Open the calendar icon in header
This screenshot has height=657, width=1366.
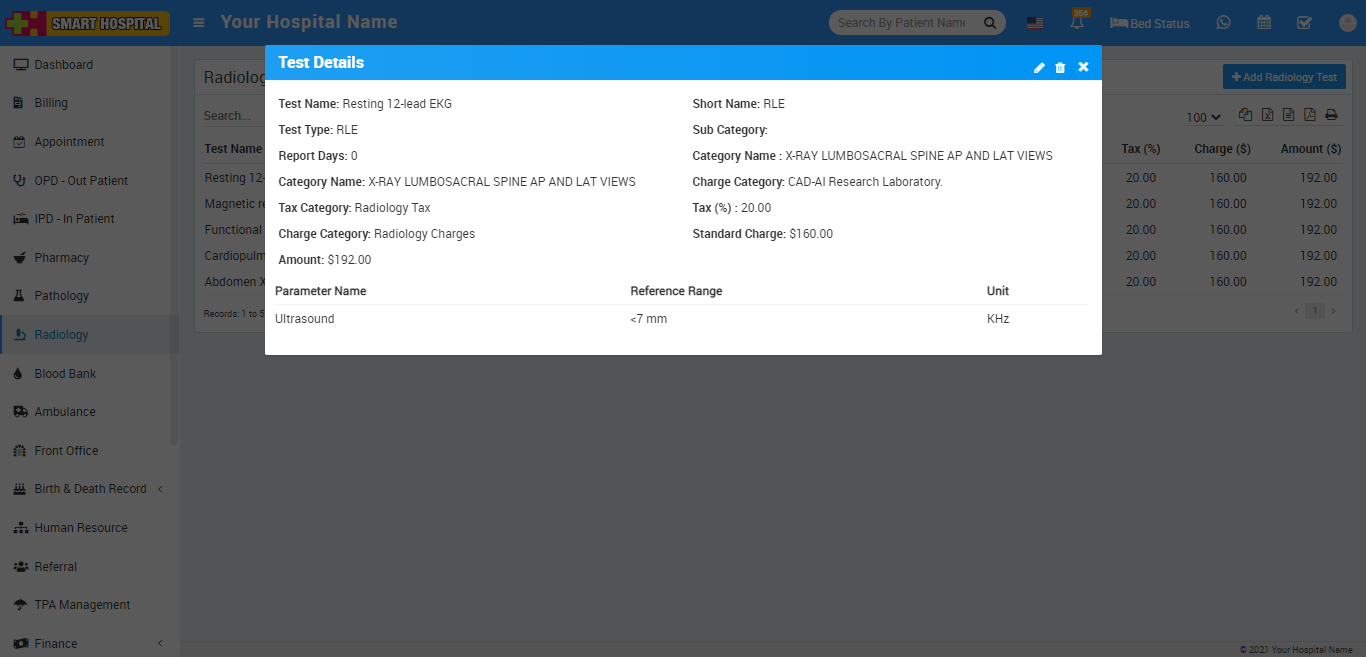pos(1264,22)
